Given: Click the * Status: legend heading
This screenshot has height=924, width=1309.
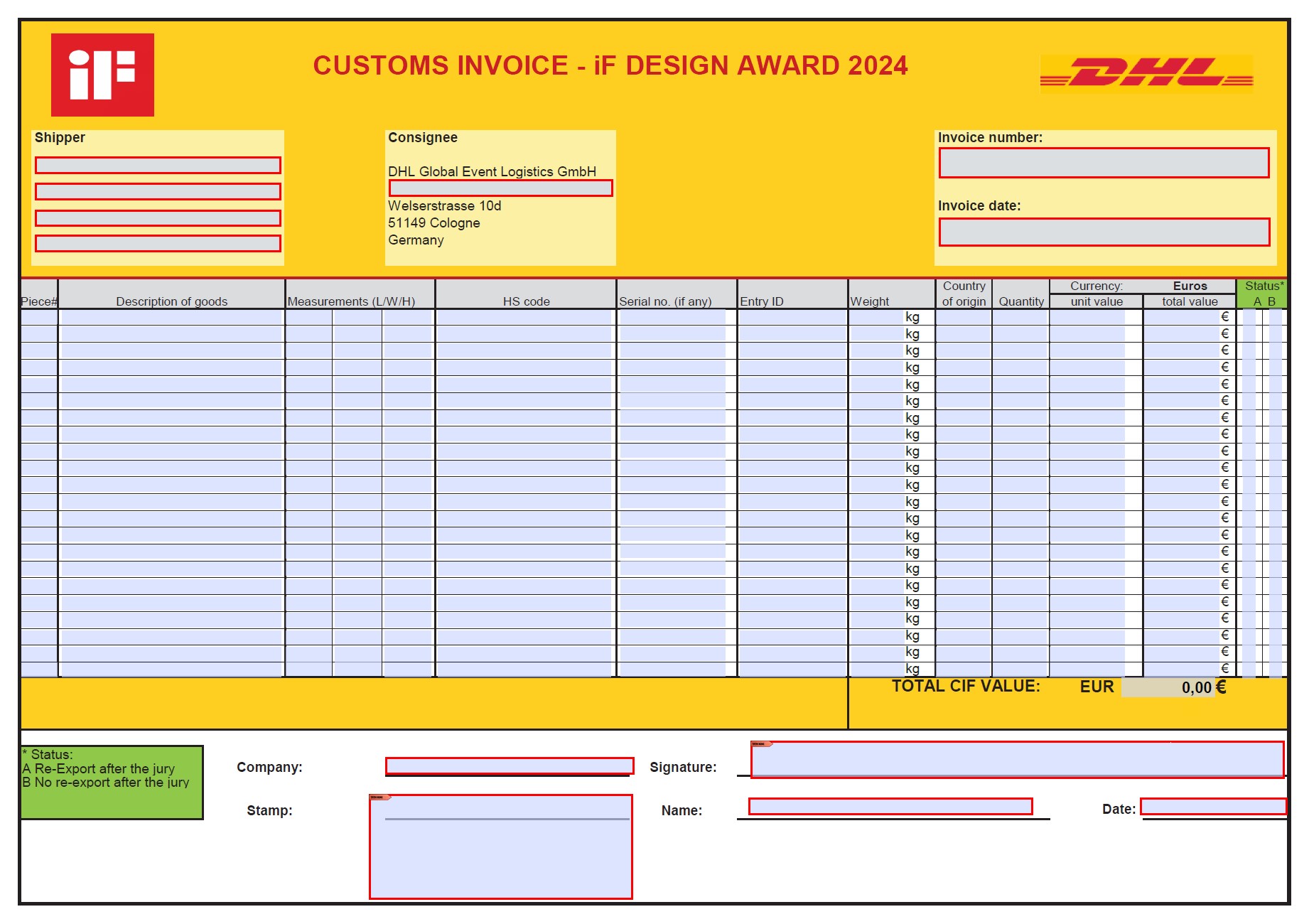Looking at the screenshot, I should coord(48,754).
